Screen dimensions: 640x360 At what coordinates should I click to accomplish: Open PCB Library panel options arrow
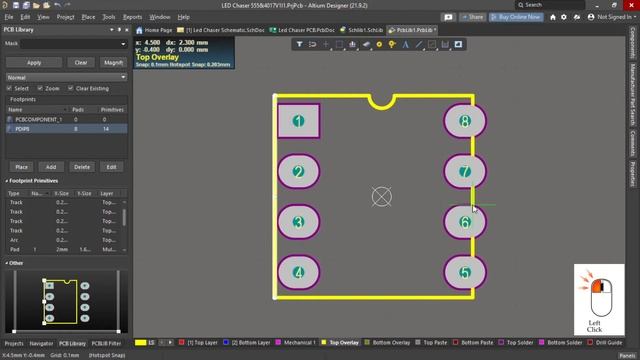(x=111, y=30)
